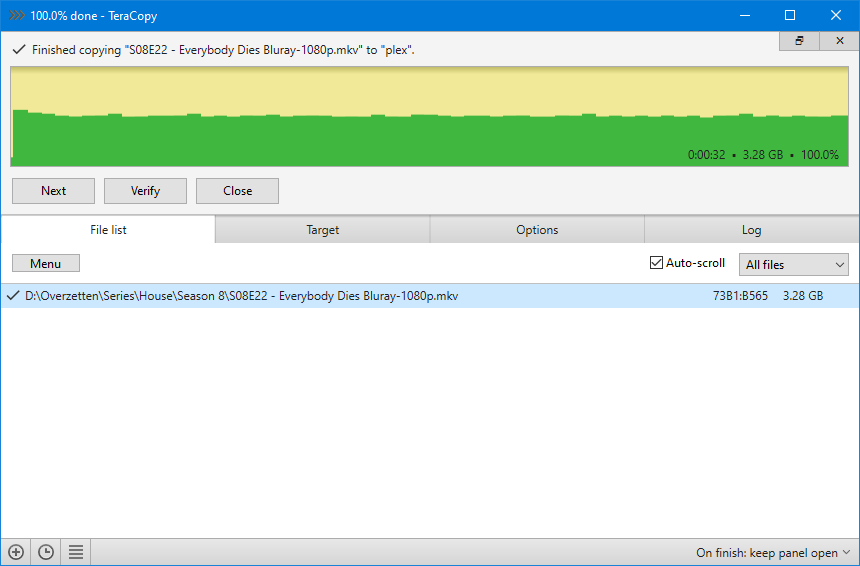Uncheck the Auto-scroll checkbox

tap(656, 263)
